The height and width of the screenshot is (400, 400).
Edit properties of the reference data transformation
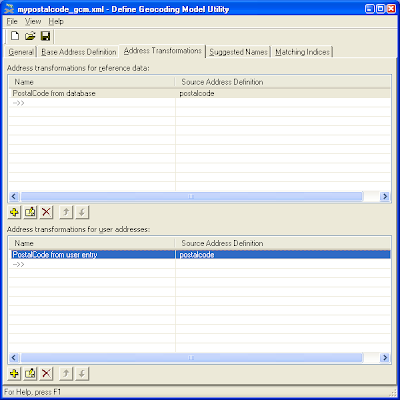pyautogui.click(x=30, y=212)
